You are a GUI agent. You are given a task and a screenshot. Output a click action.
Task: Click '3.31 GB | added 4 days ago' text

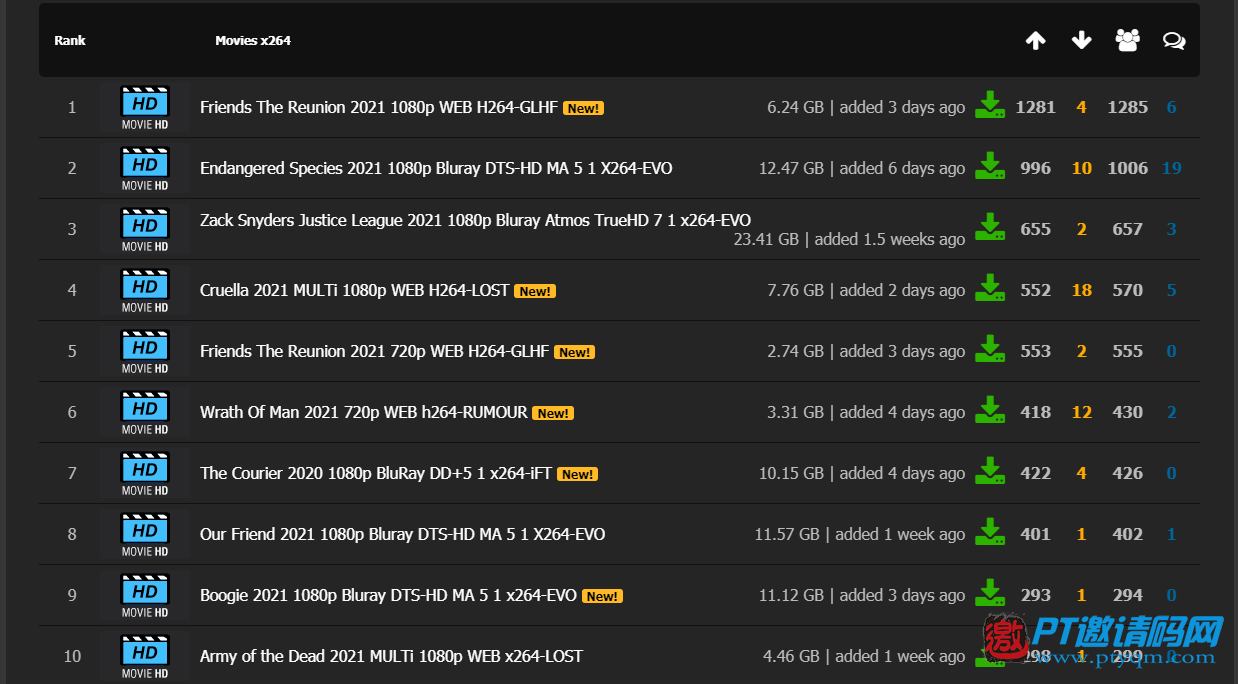click(866, 412)
